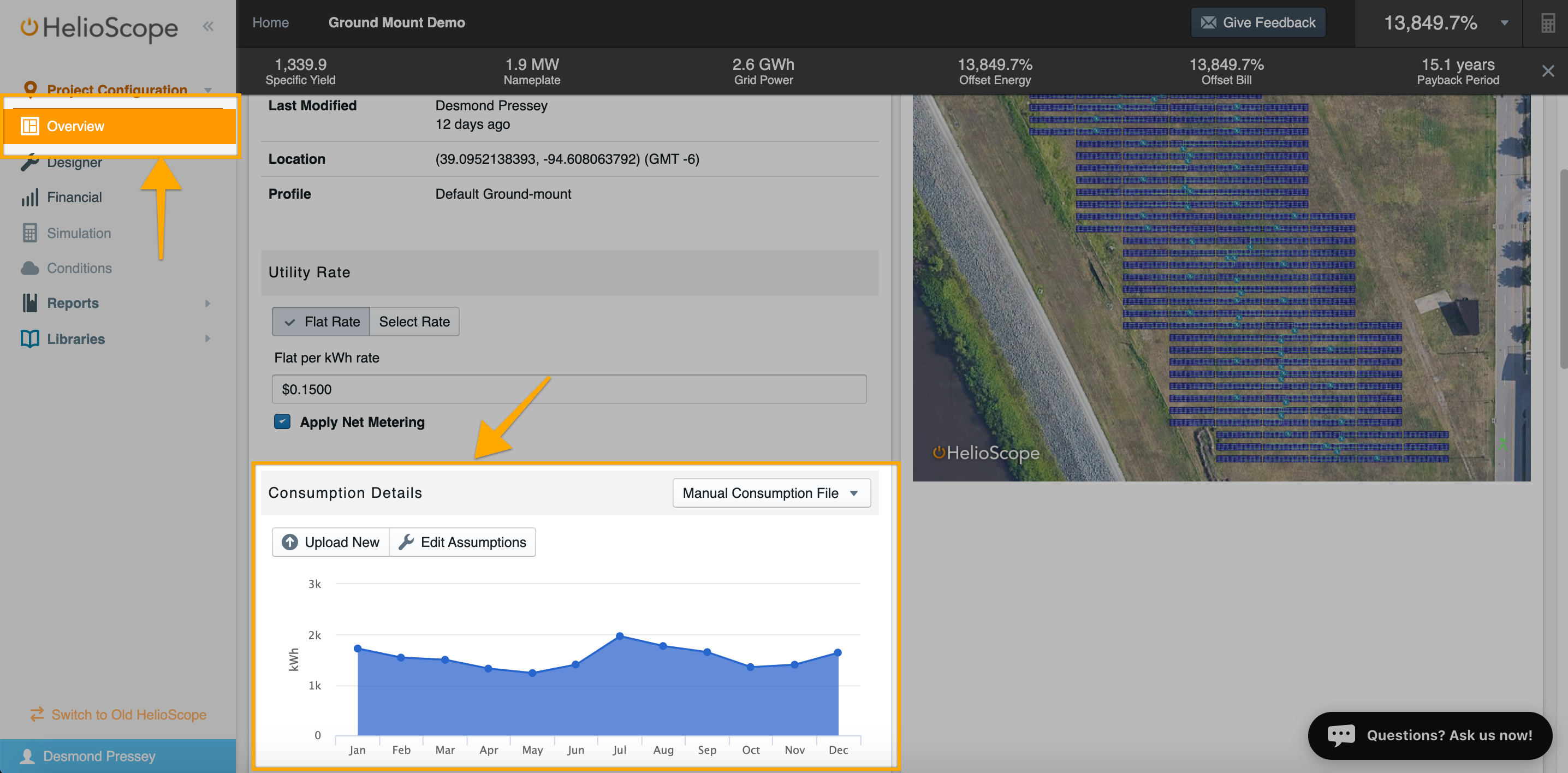1568x773 pixels.
Task: Open the 13,849.7% metrics dropdown arrow
Action: 1504,23
